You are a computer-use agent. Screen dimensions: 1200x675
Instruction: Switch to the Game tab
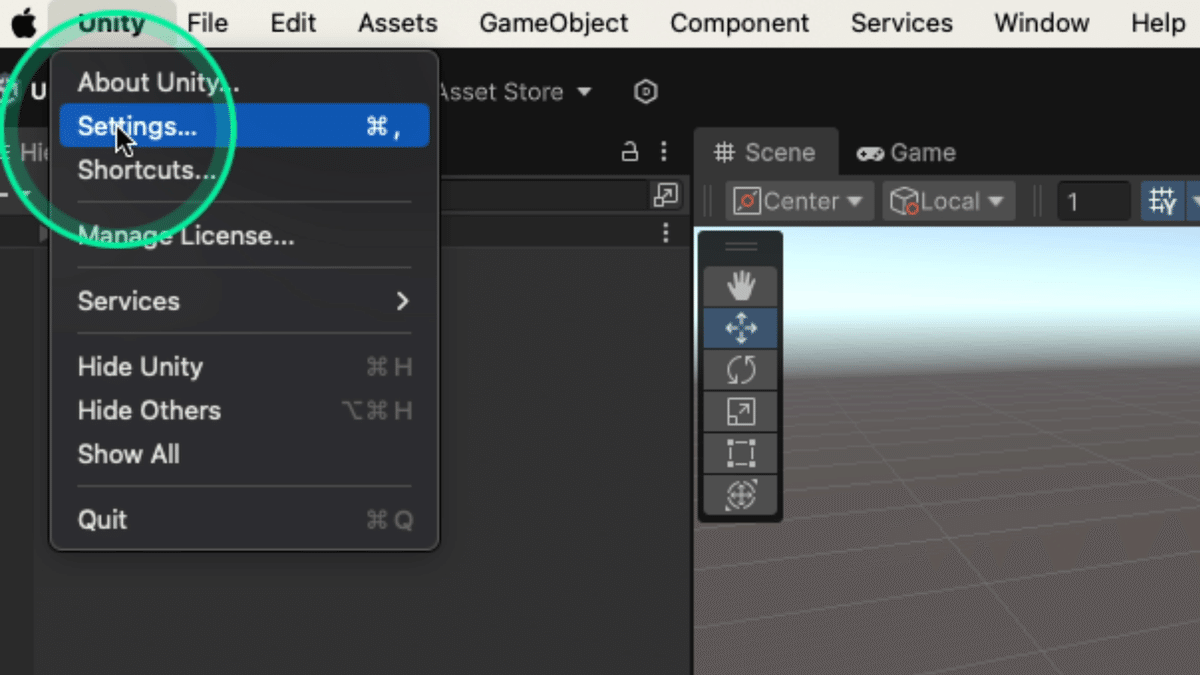tap(907, 153)
